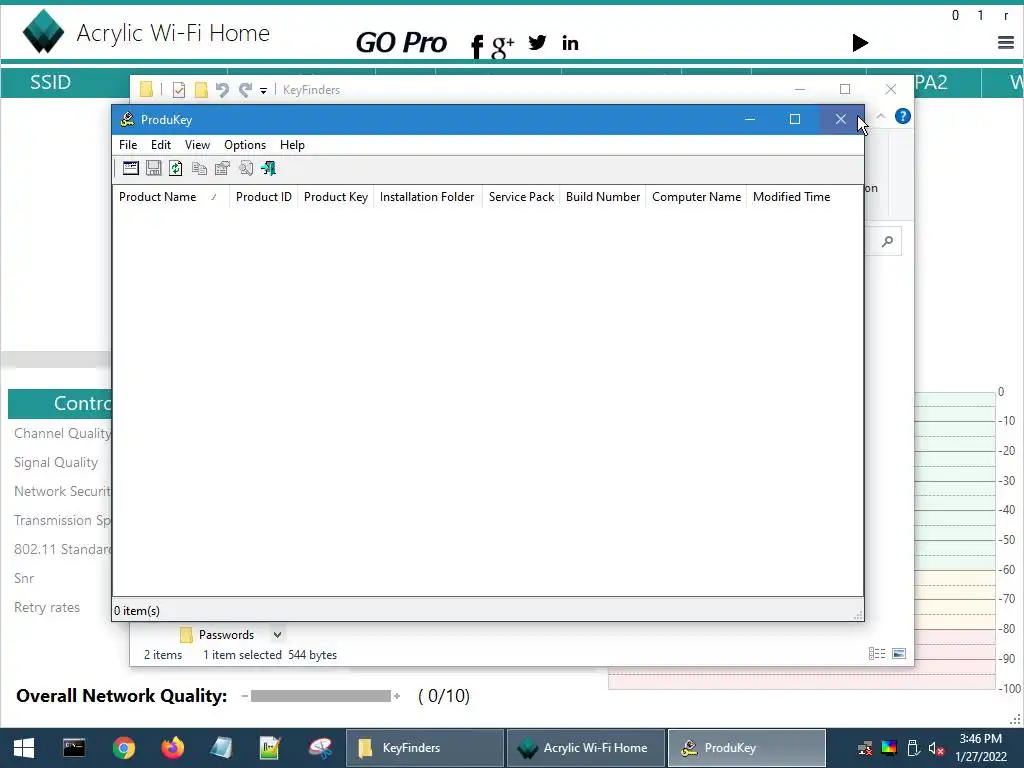This screenshot has width=1024, height=768.
Task: Click the GO Pro link
Action: (401, 43)
